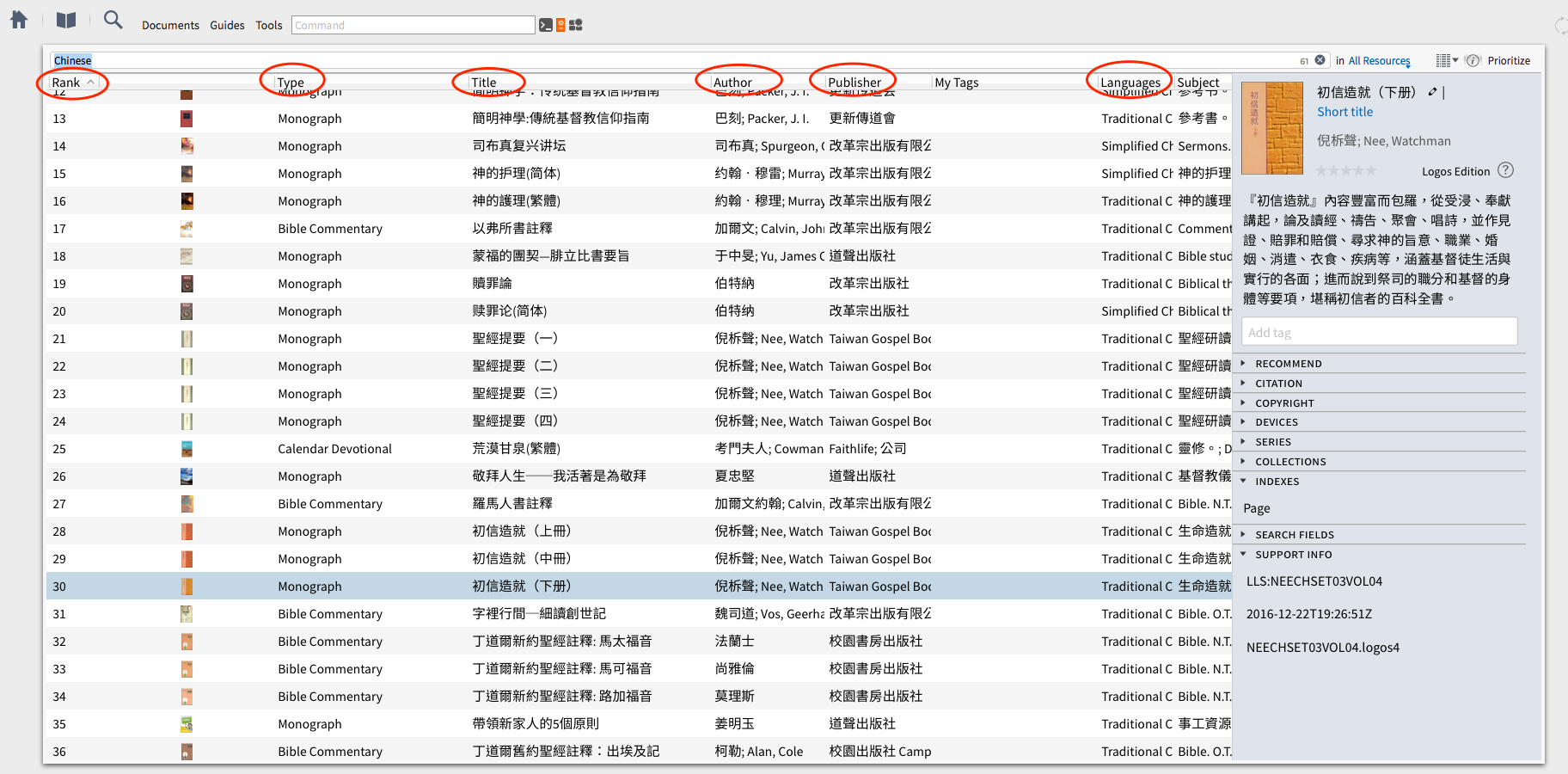
Task: Click the cover icon in row 32
Action: pyautogui.click(x=187, y=642)
